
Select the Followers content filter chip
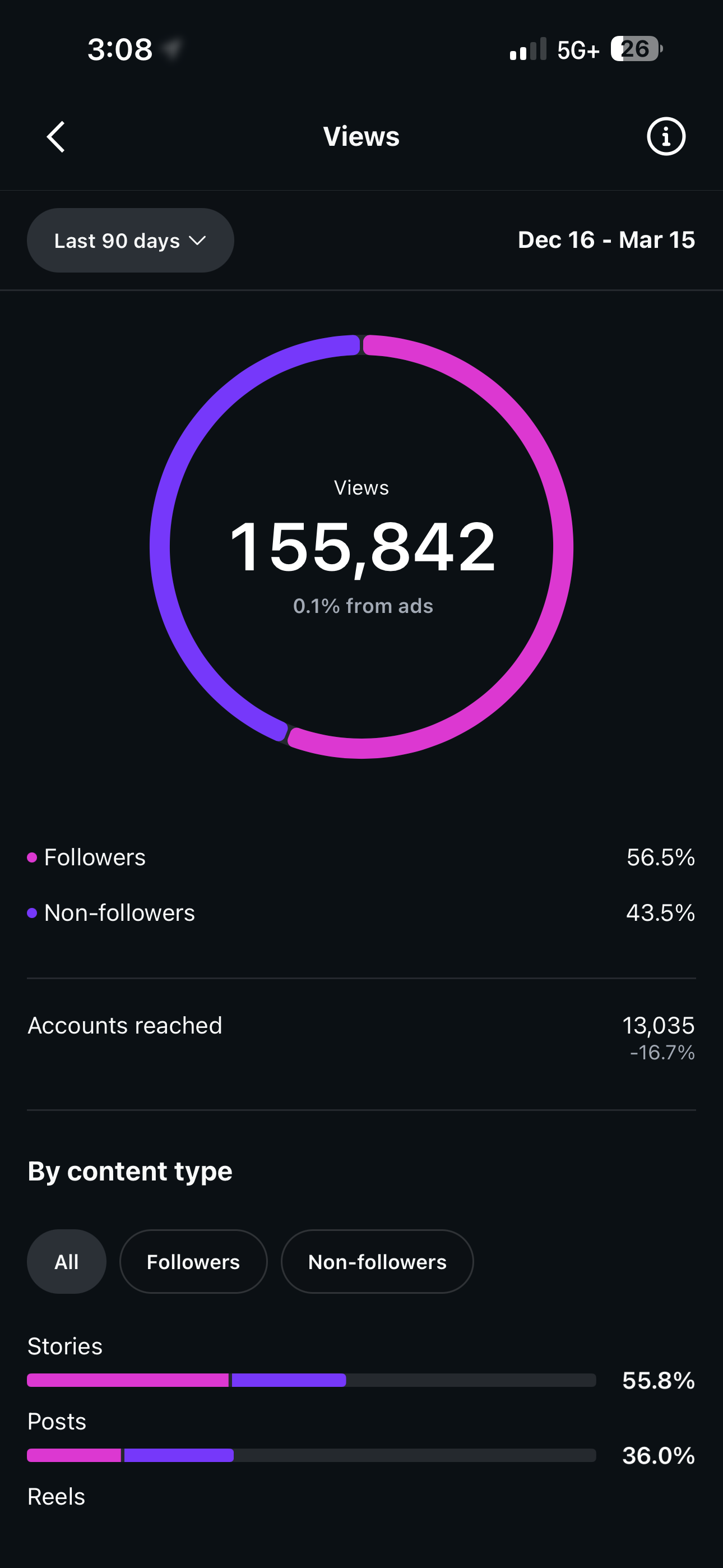[x=193, y=1261]
